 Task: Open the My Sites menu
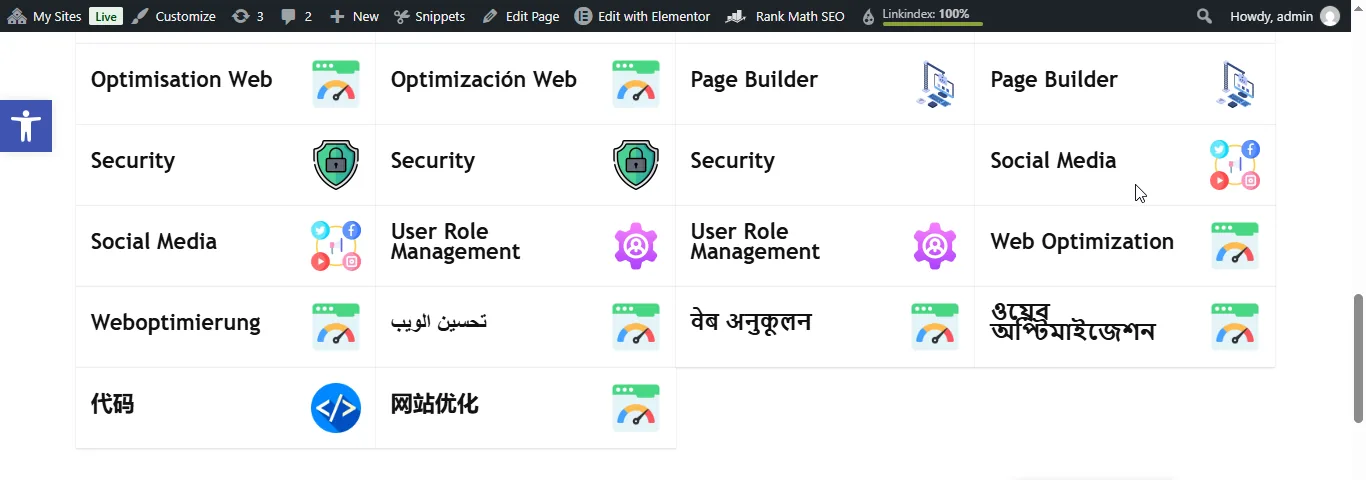(x=44, y=16)
